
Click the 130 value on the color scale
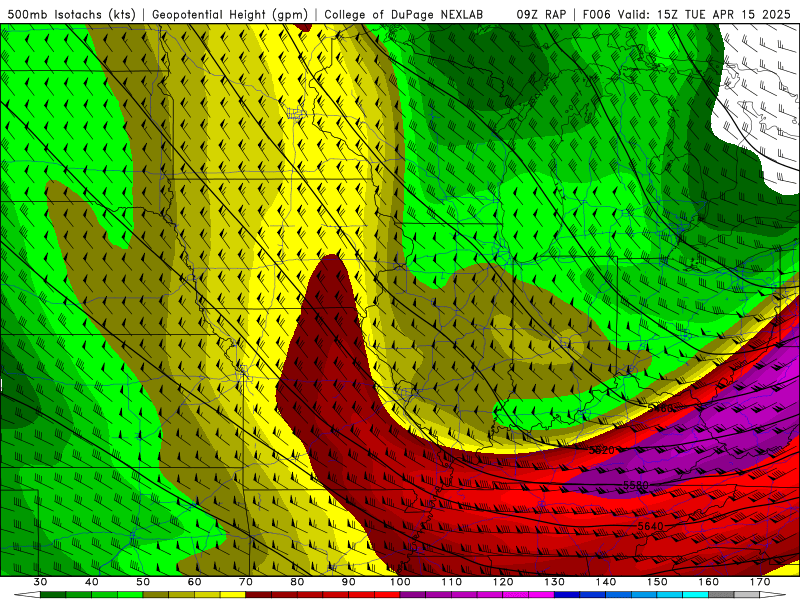554,582
